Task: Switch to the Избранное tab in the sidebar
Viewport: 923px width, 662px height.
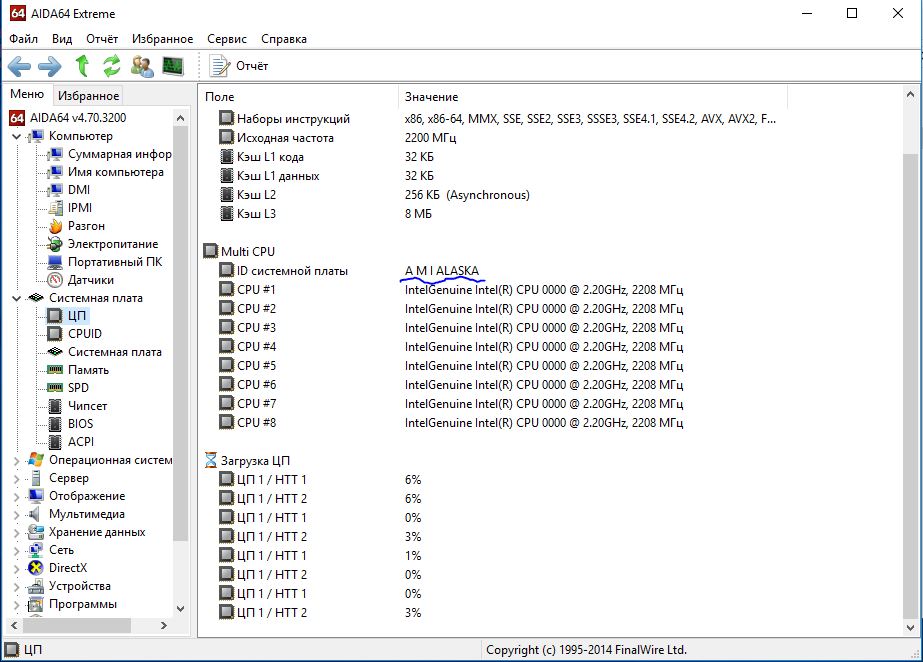Action: coord(88,95)
